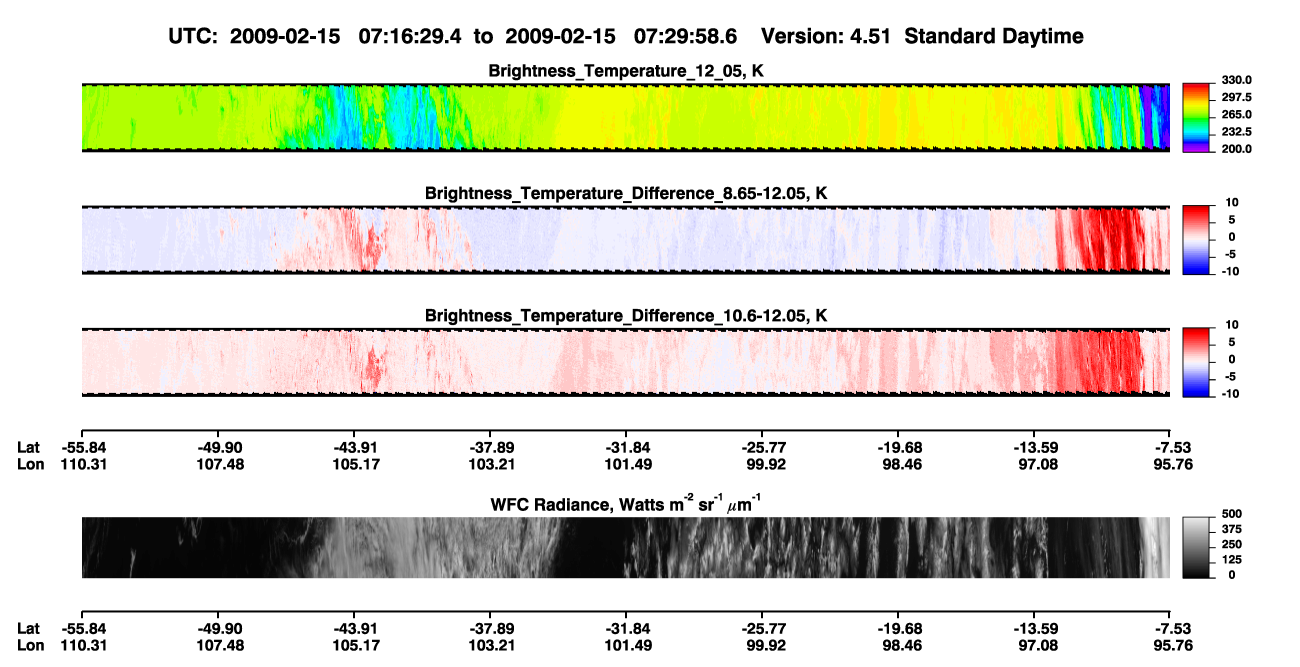Click latitude -31.84 on the axis above WFC panel
This screenshot has width=1300, height=667.
click(x=625, y=447)
